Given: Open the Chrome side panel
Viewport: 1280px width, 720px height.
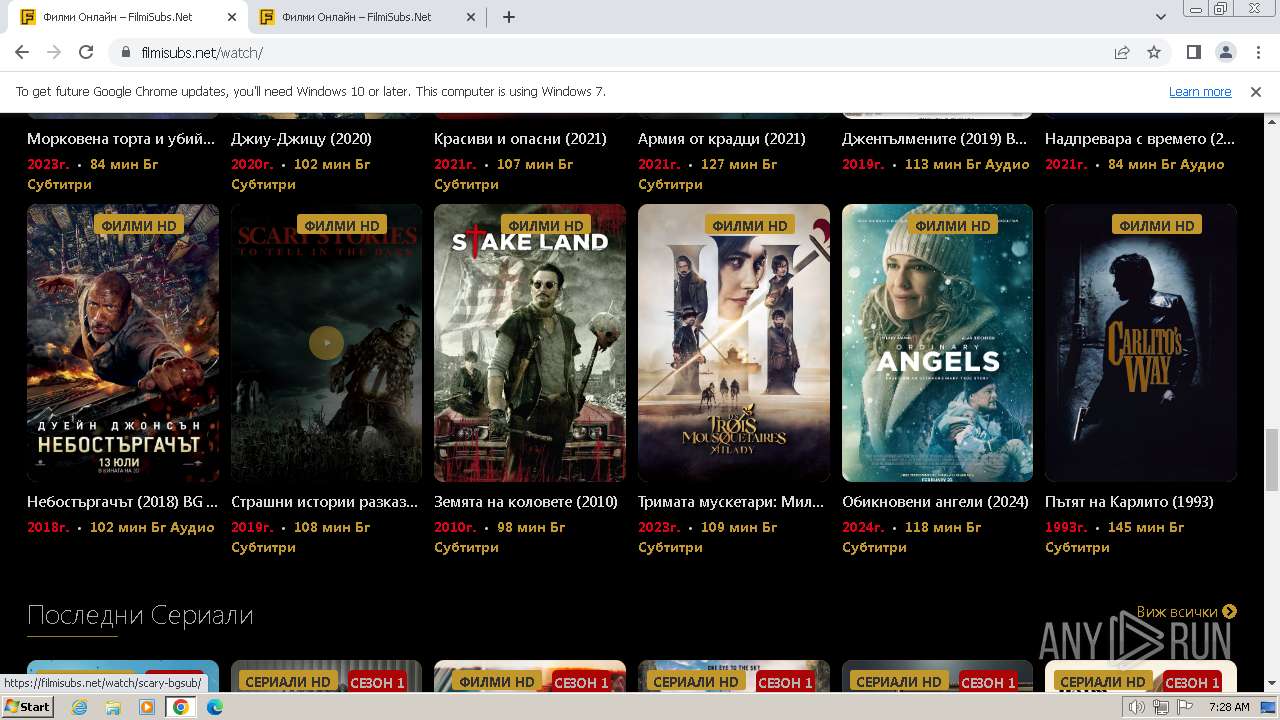Looking at the screenshot, I should [x=1193, y=52].
